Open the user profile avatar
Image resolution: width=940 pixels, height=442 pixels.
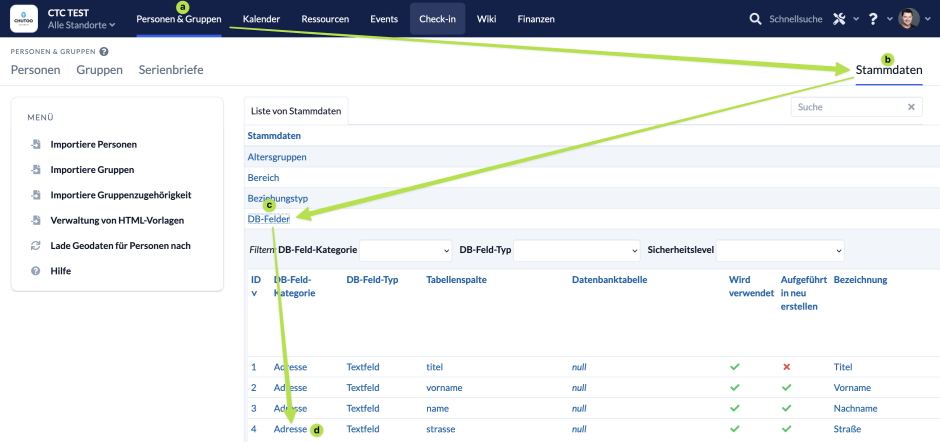point(909,19)
